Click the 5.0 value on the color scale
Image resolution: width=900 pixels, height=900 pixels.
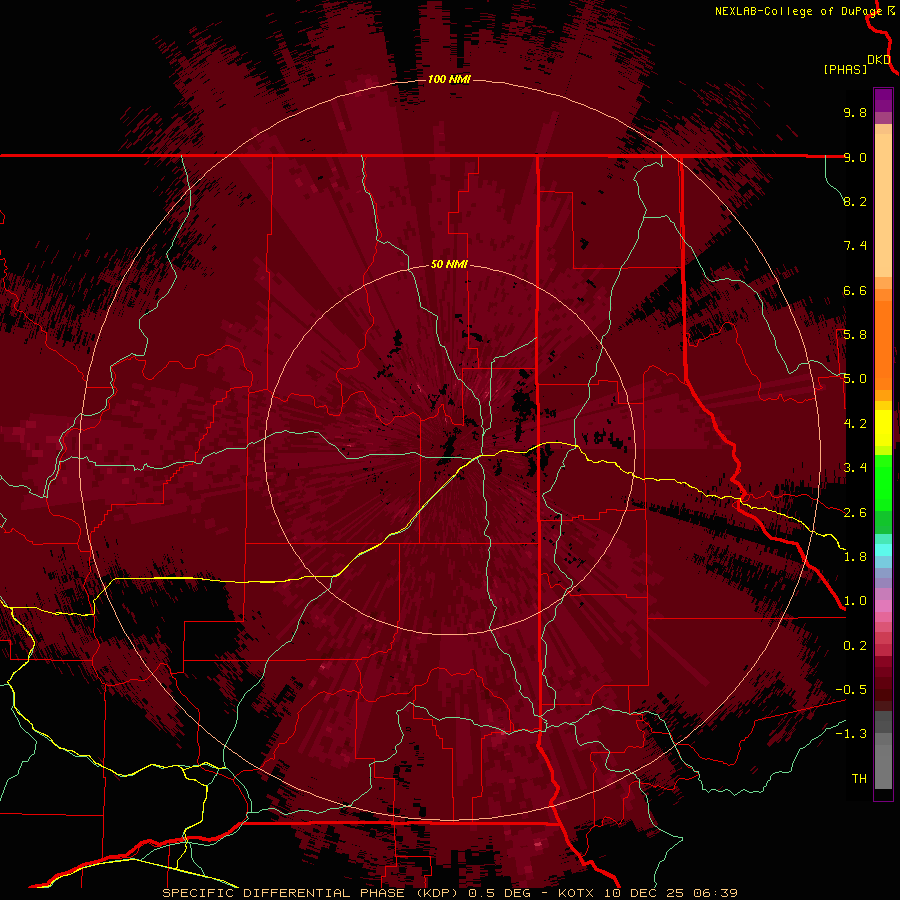[855, 379]
